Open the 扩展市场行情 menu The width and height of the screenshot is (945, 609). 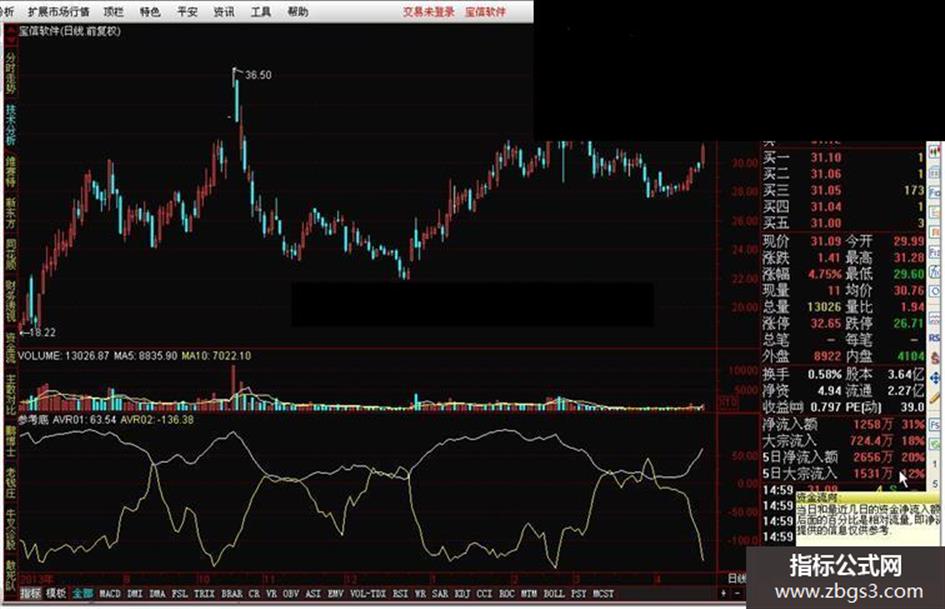click(x=59, y=11)
